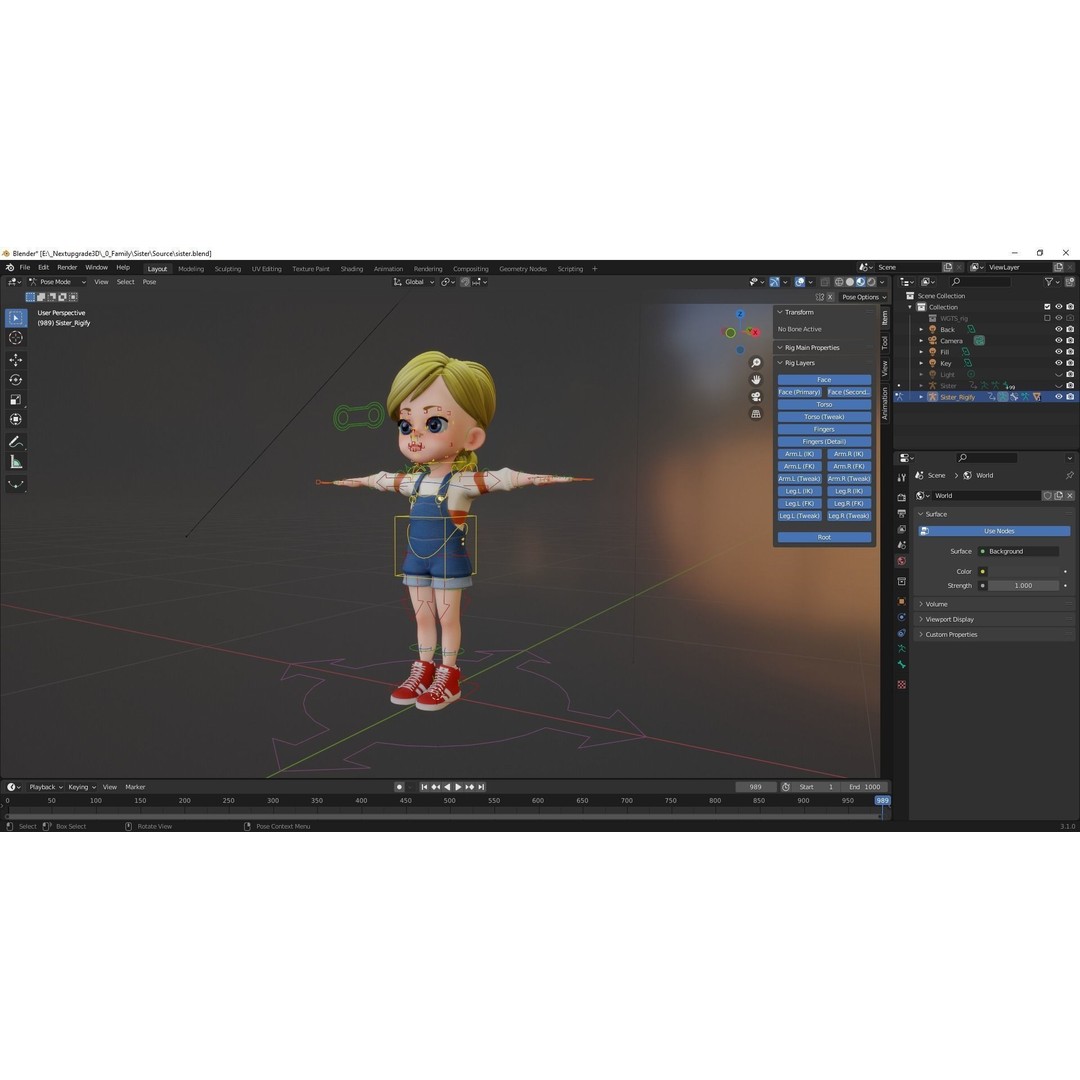
Task: Hide Sister_Rigify in the viewport
Action: click(x=1059, y=397)
